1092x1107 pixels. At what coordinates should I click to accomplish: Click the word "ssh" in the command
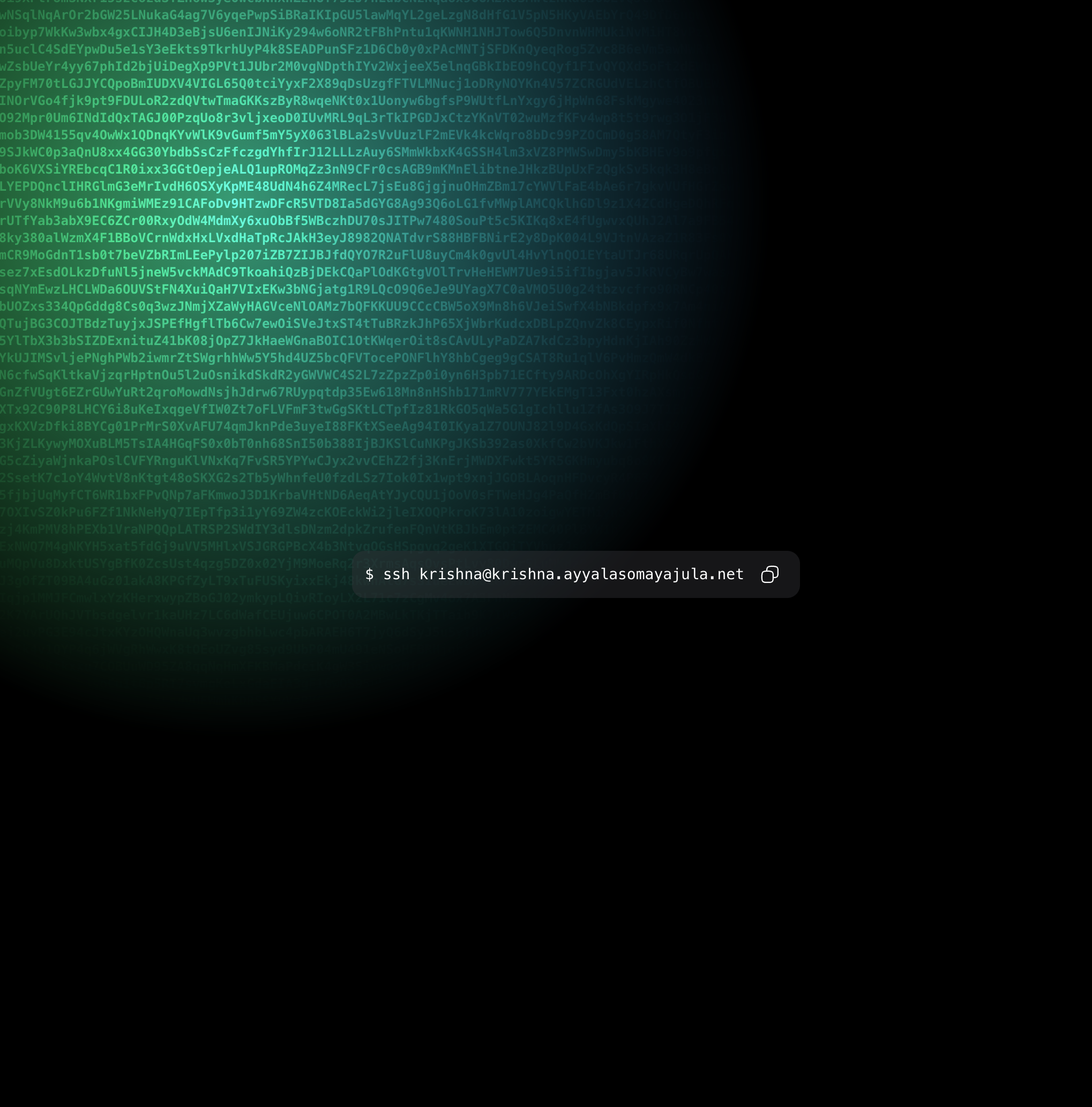click(397, 574)
